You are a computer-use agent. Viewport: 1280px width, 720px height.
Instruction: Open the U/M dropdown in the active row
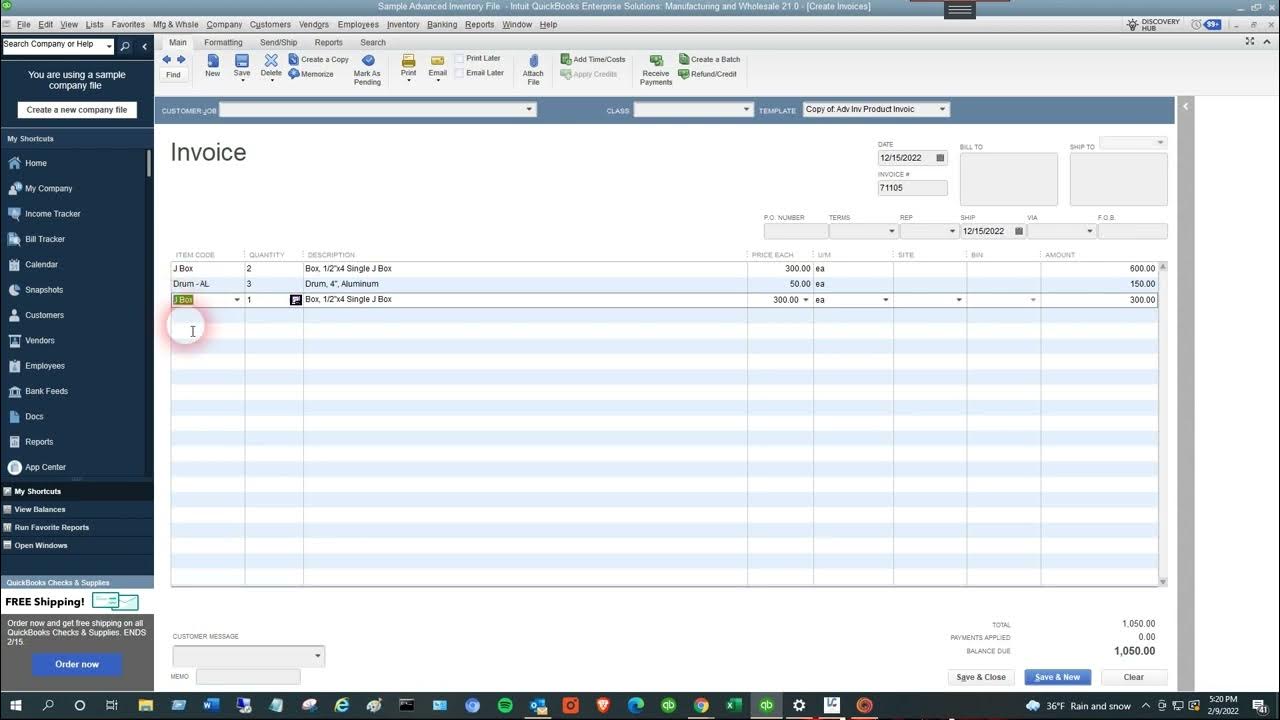[885, 300]
